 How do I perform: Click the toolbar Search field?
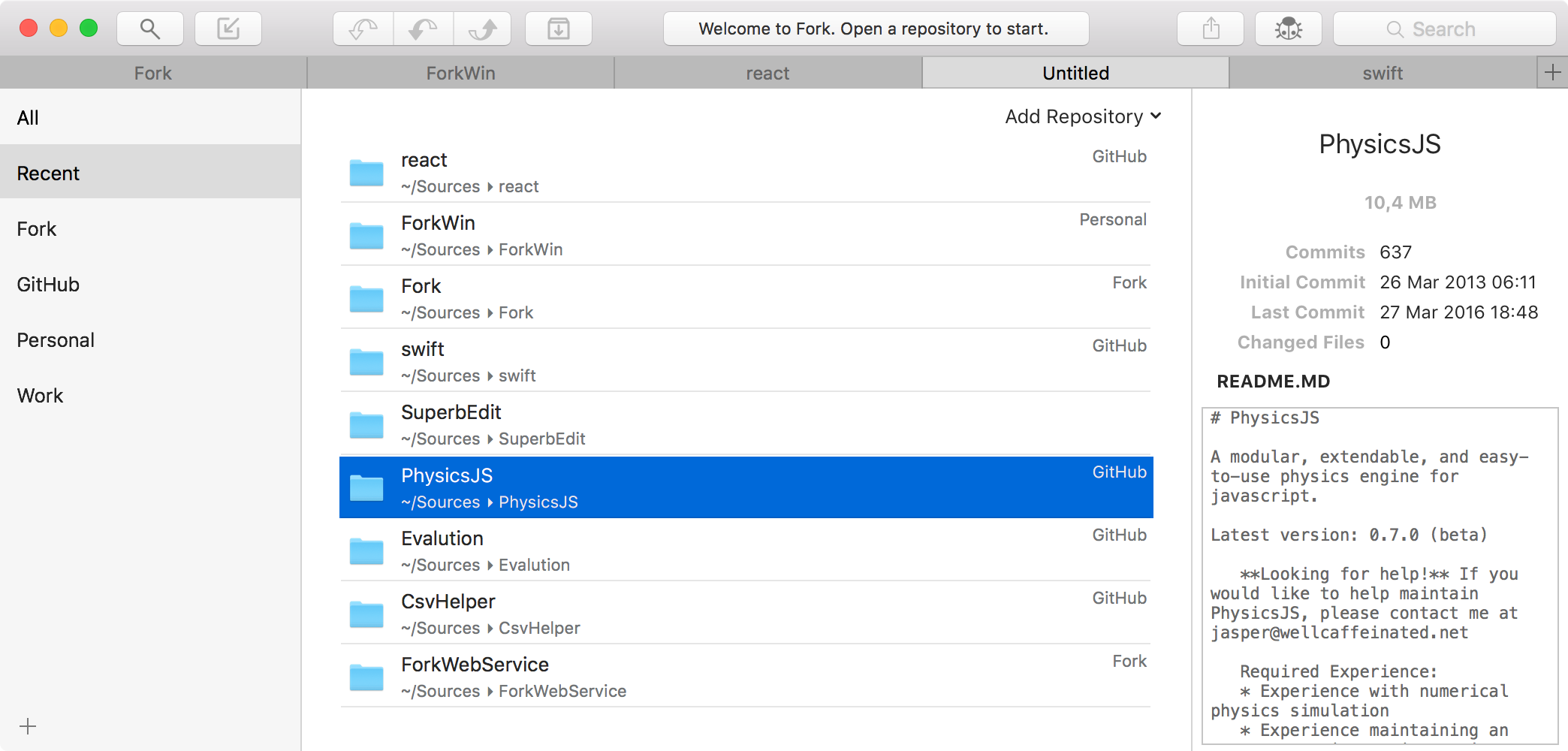click(1445, 29)
